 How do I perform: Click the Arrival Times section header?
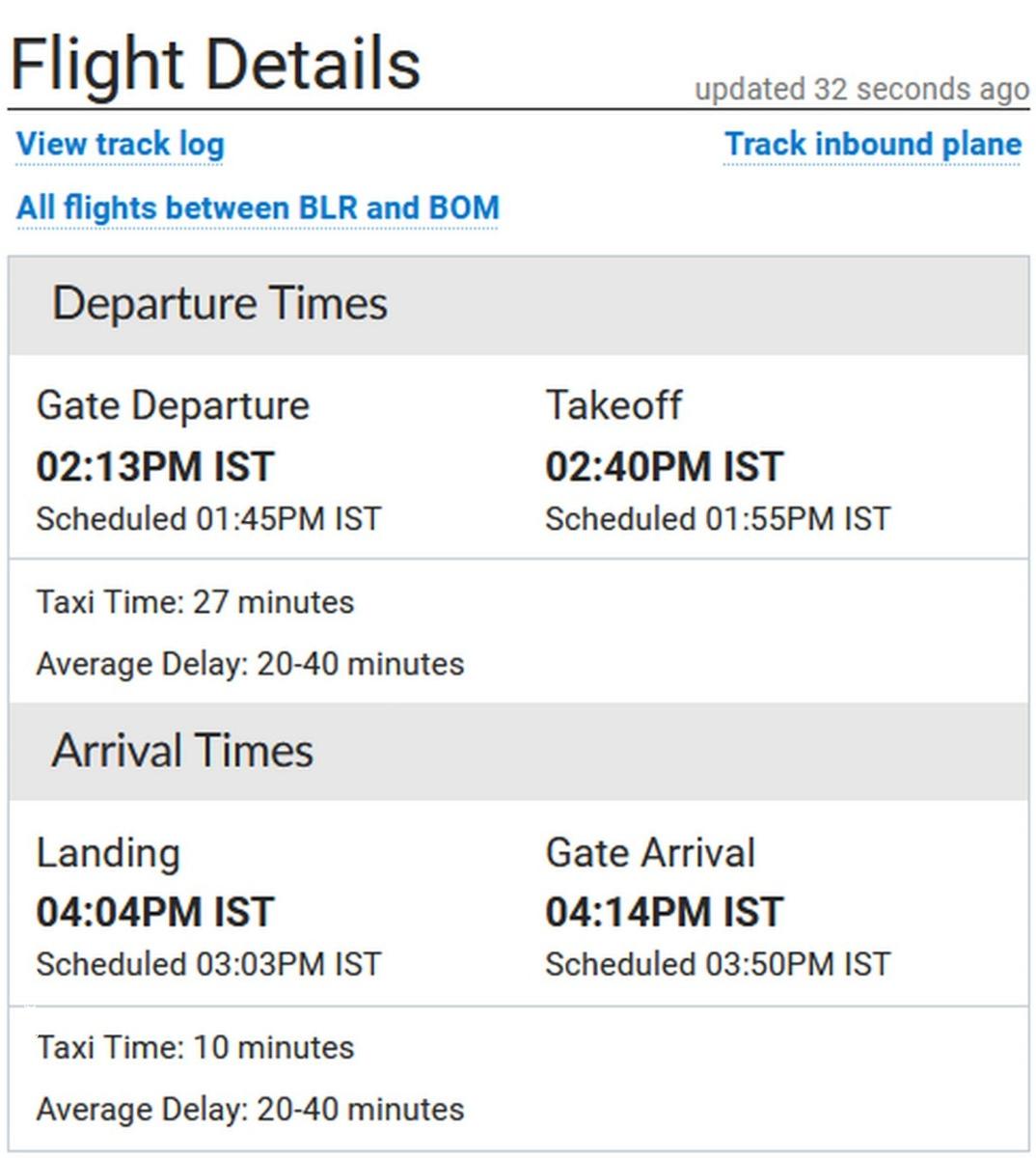tap(519, 751)
